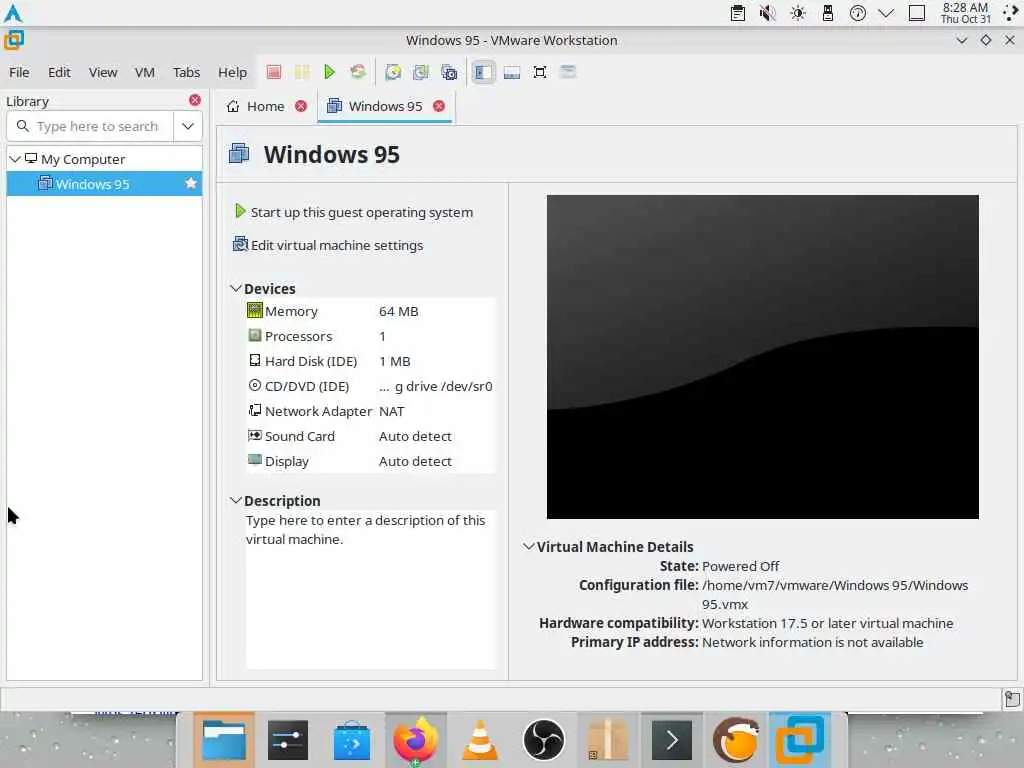Click the Show Desktop tray icon

(917, 13)
